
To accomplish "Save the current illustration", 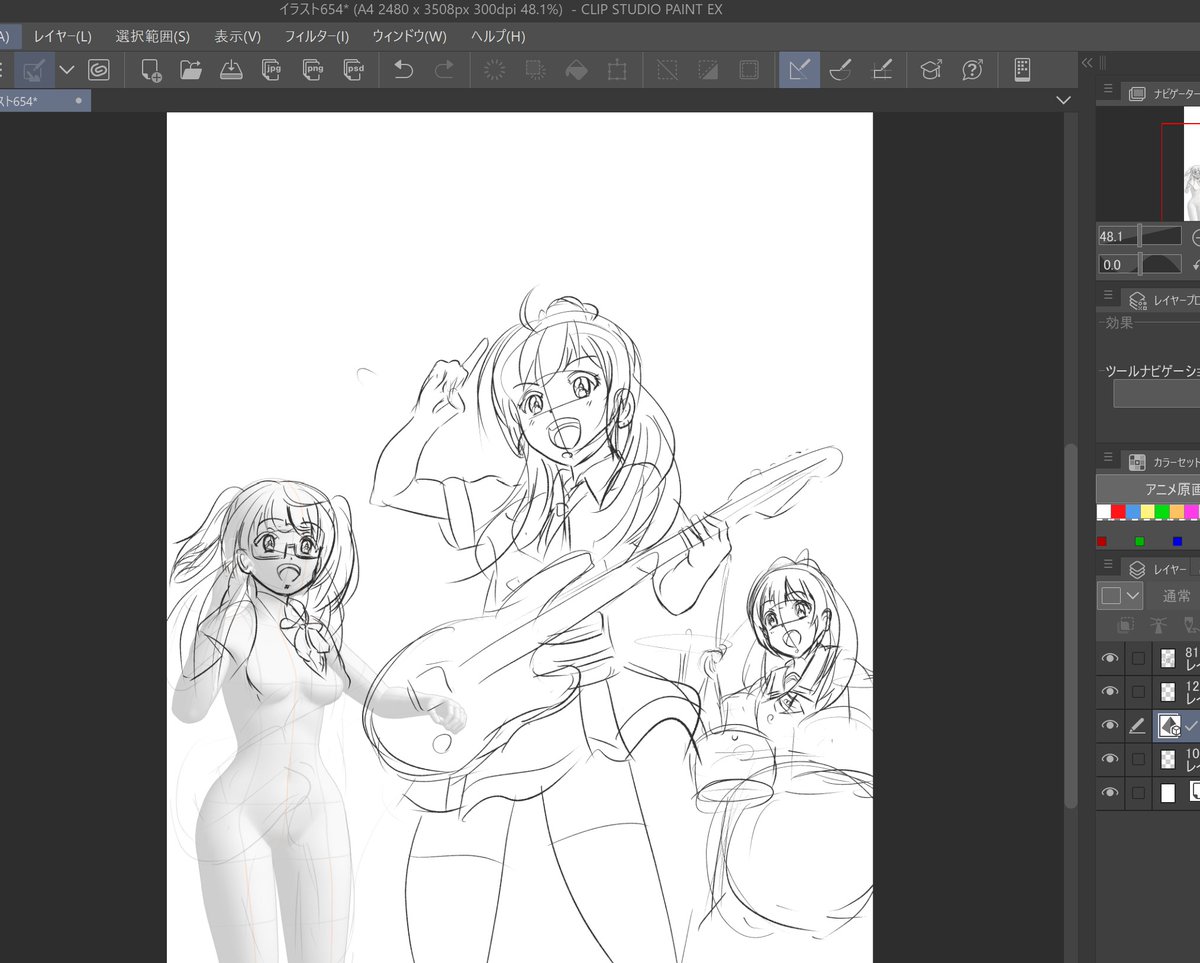I will point(231,70).
